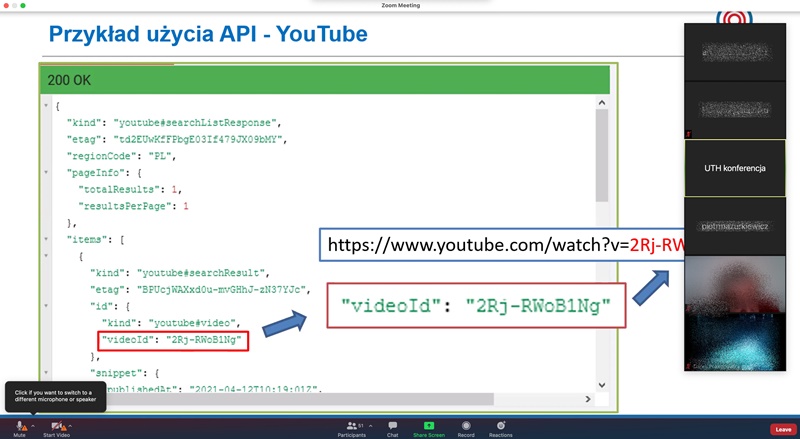Click the "publishedAt" timestamp line
The height and width of the screenshot is (439, 800).
click(x=215, y=388)
